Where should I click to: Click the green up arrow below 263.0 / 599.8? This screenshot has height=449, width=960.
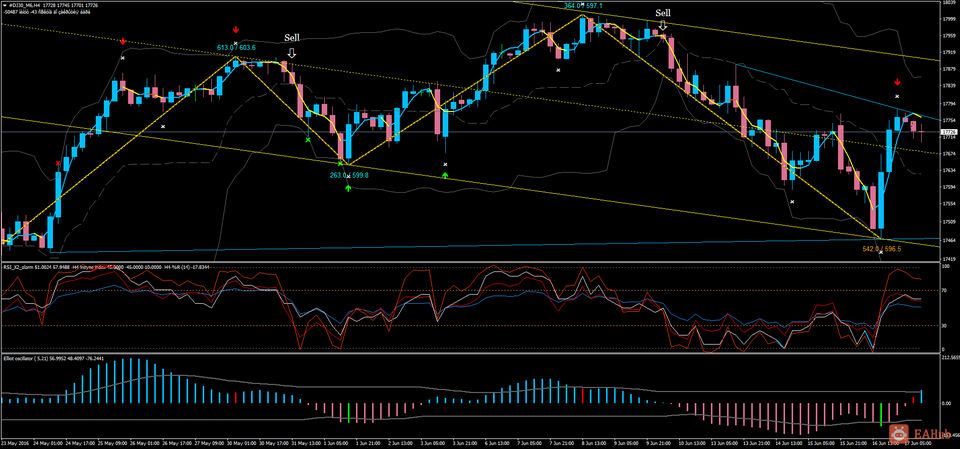click(348, 187)
